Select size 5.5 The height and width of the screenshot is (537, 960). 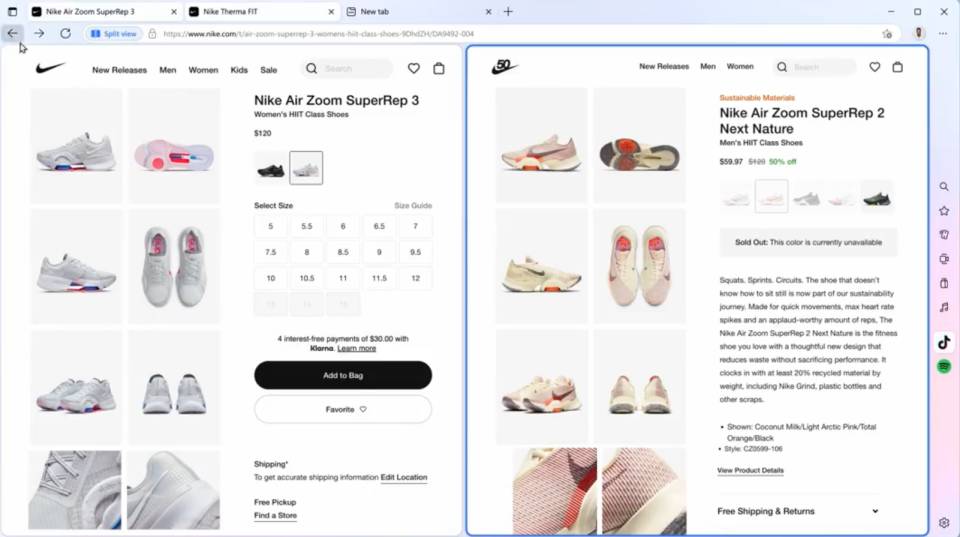pyautogui.click(x=307, y=226)
